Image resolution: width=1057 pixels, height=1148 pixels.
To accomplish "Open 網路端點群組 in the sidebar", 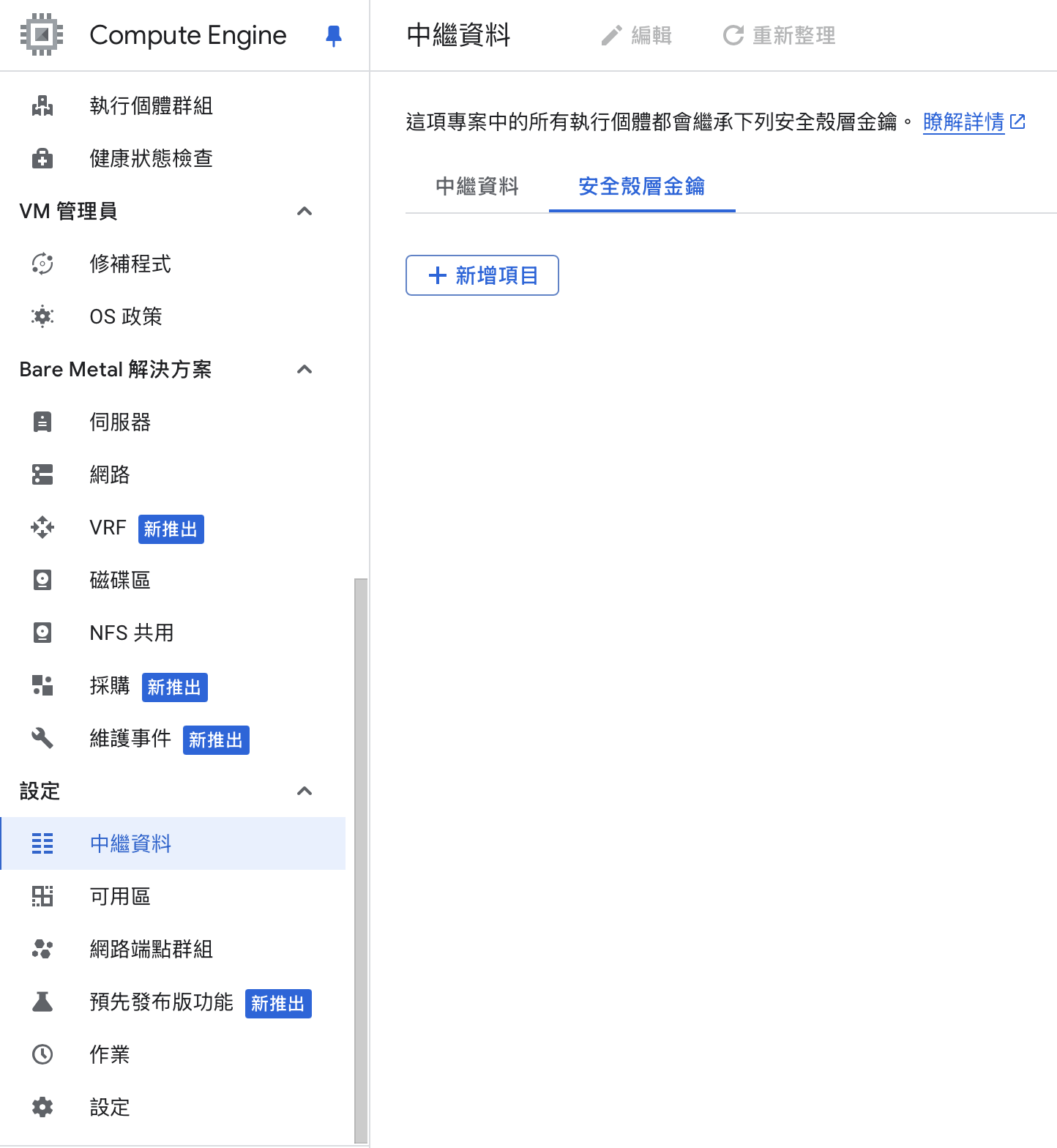I will [151, 950].
